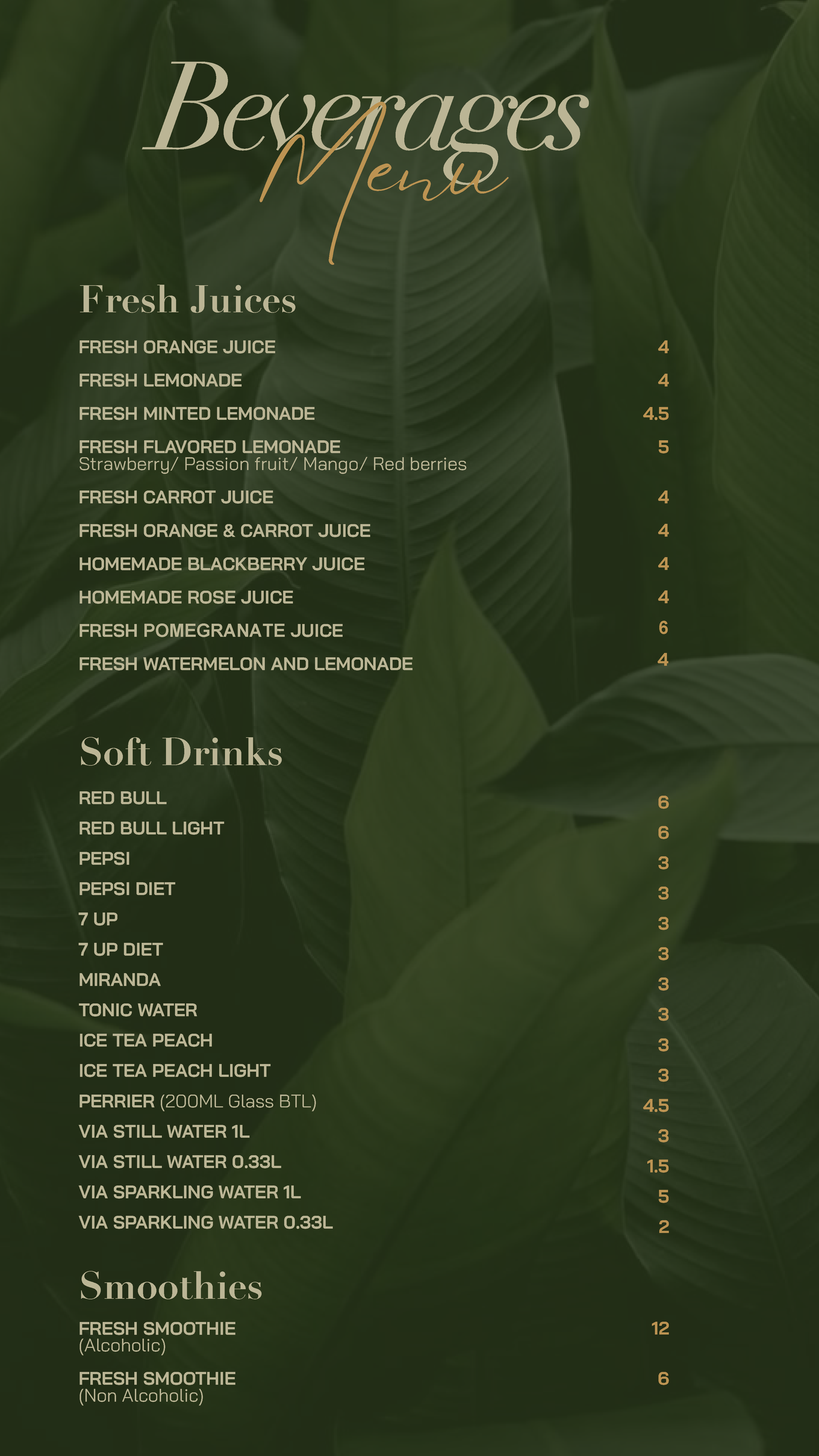Click the 12 price for Alcoholic Smoothie

pos(660,1328)
